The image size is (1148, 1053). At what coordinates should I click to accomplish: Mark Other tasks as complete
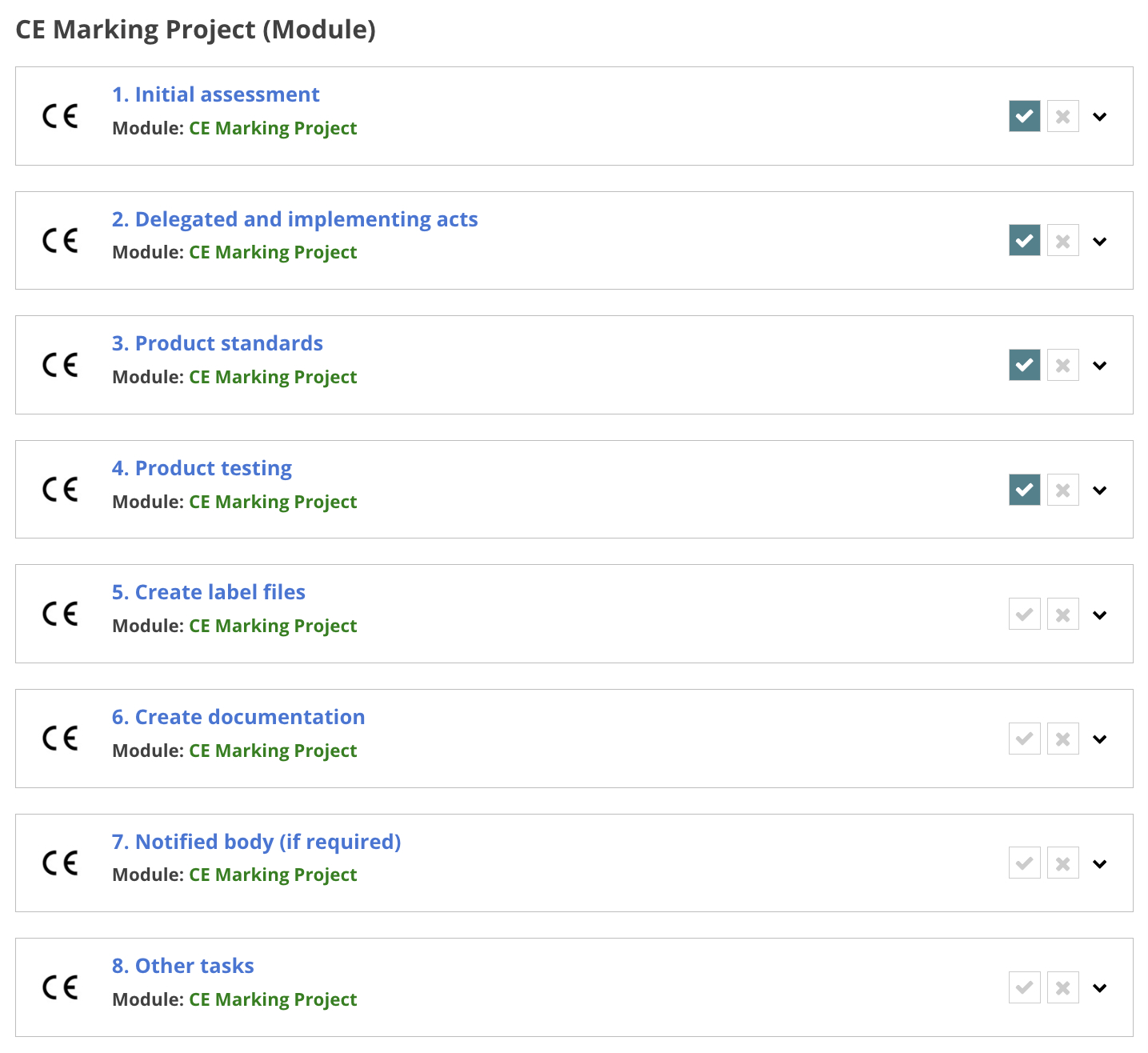(x=1025, y=988)
